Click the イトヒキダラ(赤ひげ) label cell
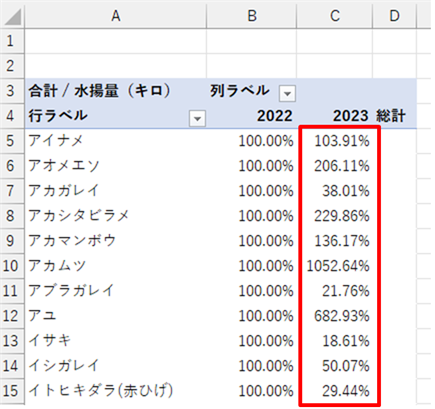435x409 pixels. coord(116,391)
